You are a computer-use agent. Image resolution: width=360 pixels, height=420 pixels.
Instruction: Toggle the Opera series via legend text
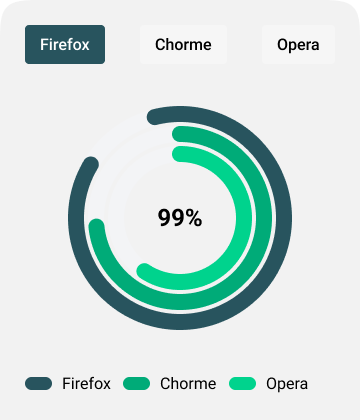coord(287,384)
